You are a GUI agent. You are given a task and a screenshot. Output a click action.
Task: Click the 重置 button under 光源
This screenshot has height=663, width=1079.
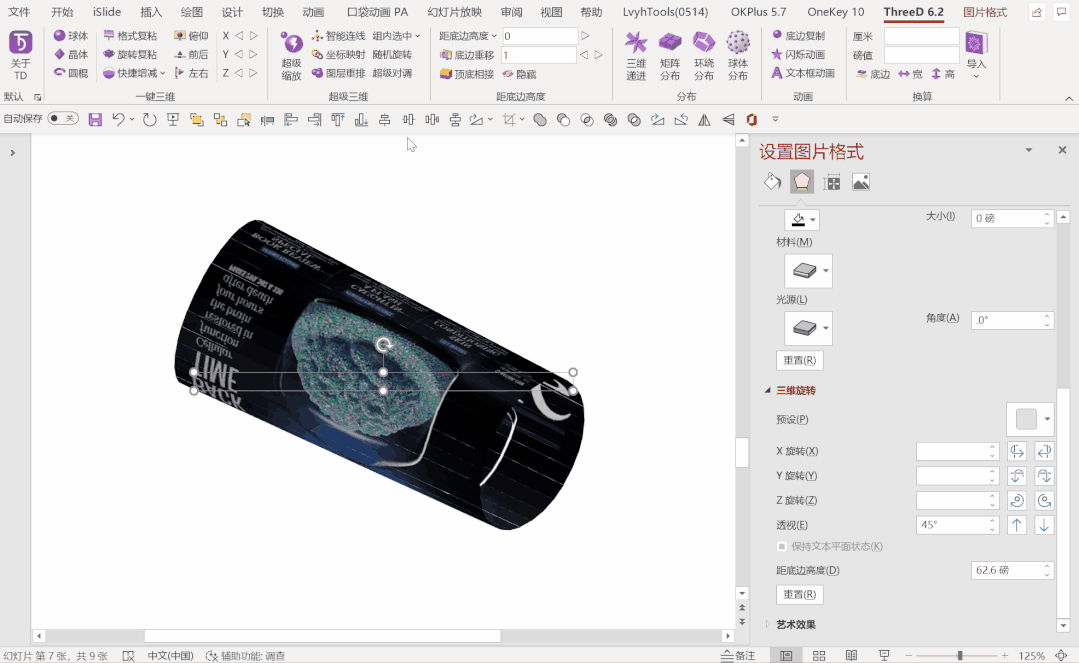pyautogui.click(x=799, y=360)
